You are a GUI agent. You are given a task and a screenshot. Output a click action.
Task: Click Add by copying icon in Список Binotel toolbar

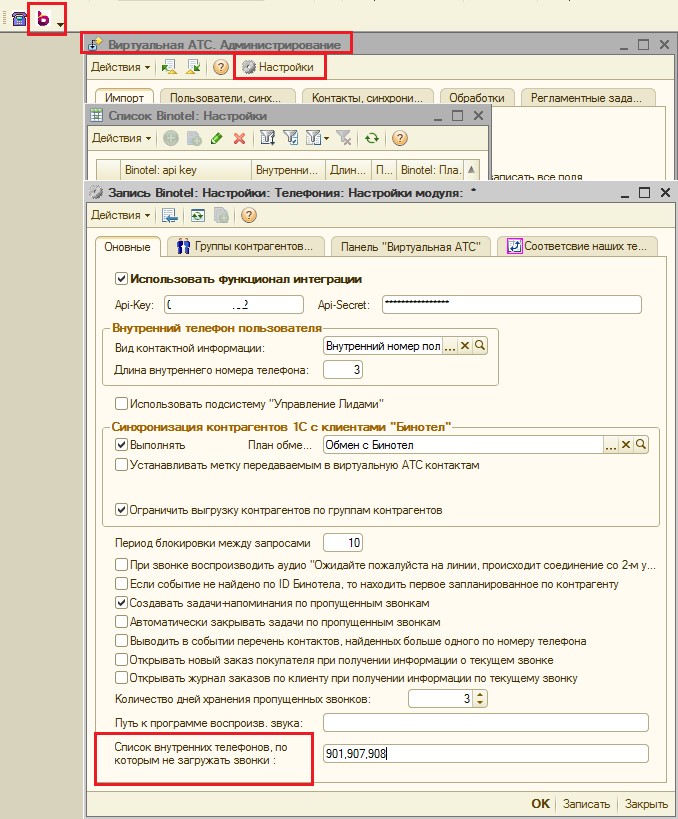(x=194, y=138)
